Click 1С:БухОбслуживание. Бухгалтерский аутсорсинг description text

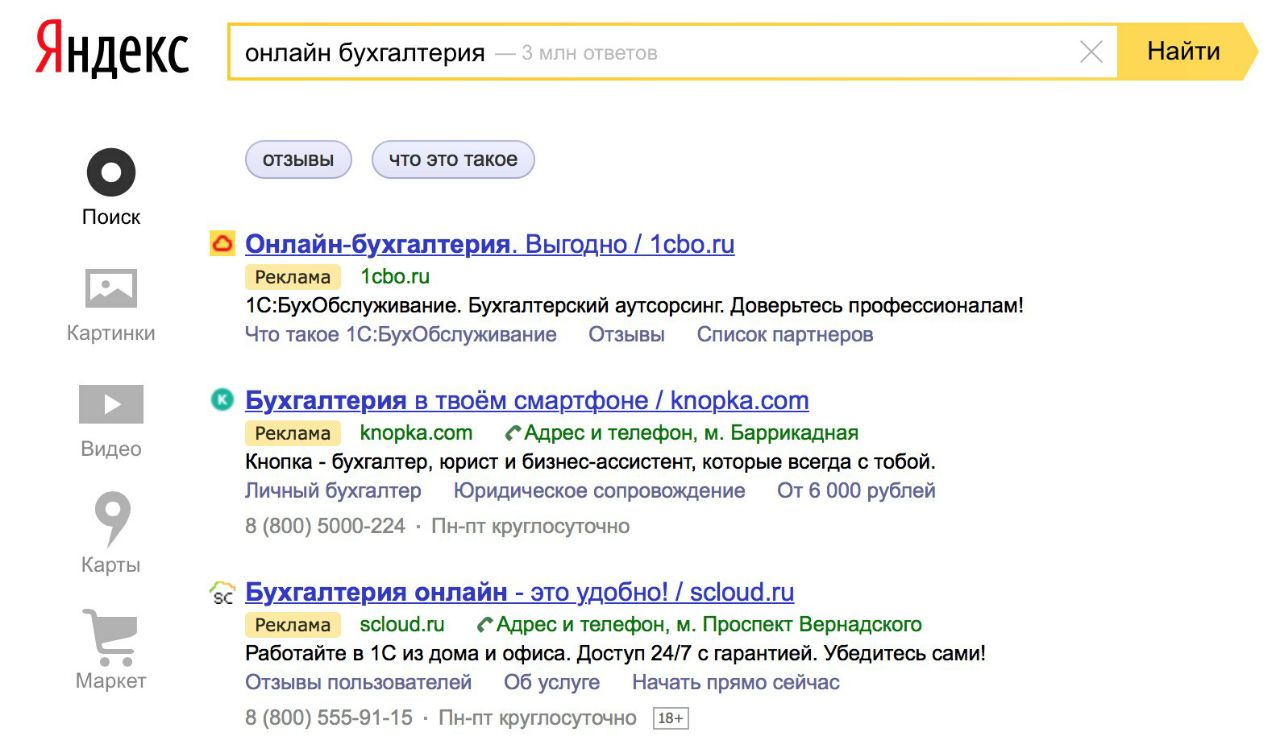pos(634,306)
